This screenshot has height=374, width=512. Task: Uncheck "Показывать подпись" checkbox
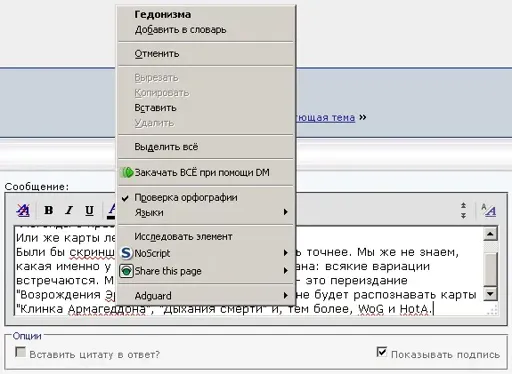click(x=382, y=352)
